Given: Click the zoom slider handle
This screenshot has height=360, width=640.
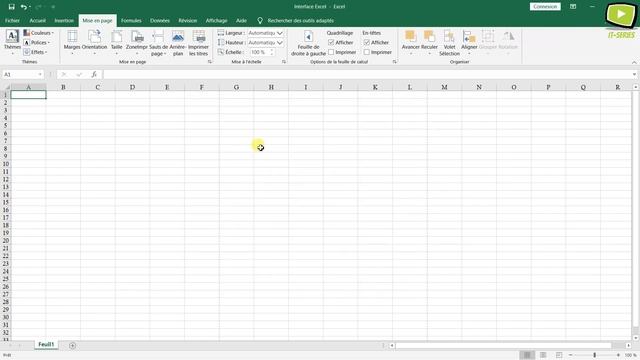Looking at the screenshot, I should (x=595, y=355).
